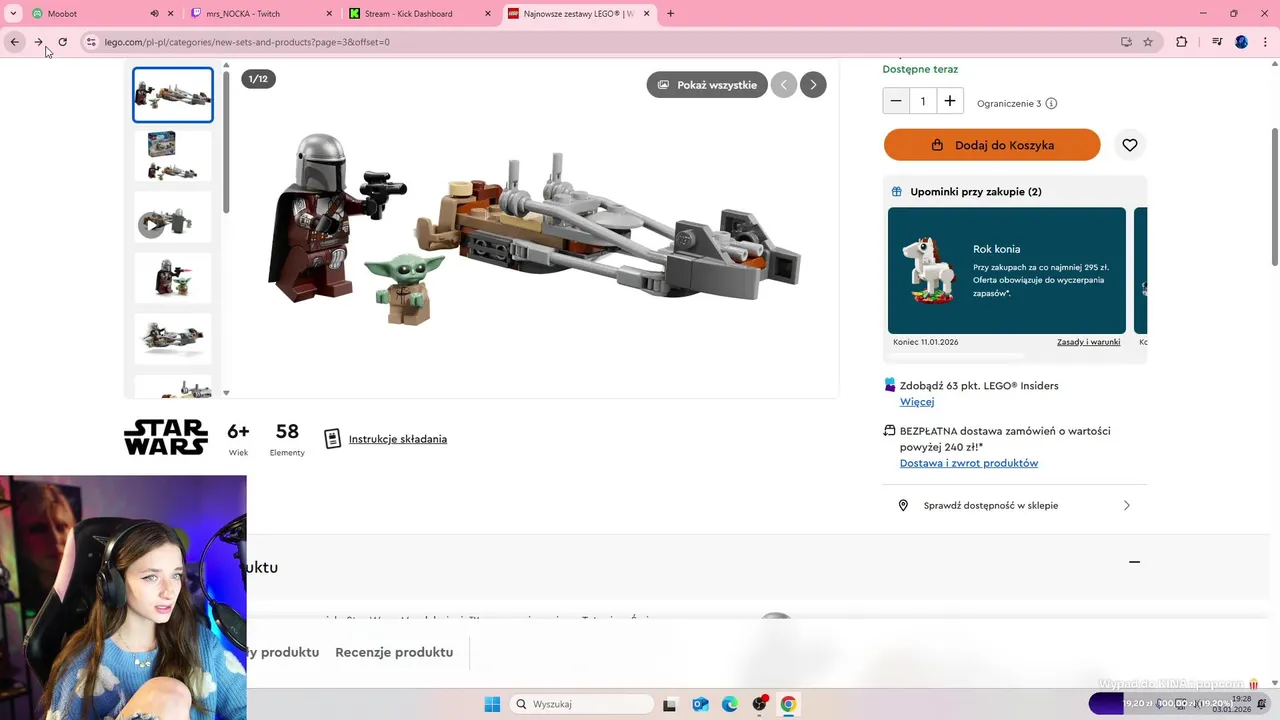Click the quantity input field
The width and height of the screenshot is (1280, 720).
point(923,101)
